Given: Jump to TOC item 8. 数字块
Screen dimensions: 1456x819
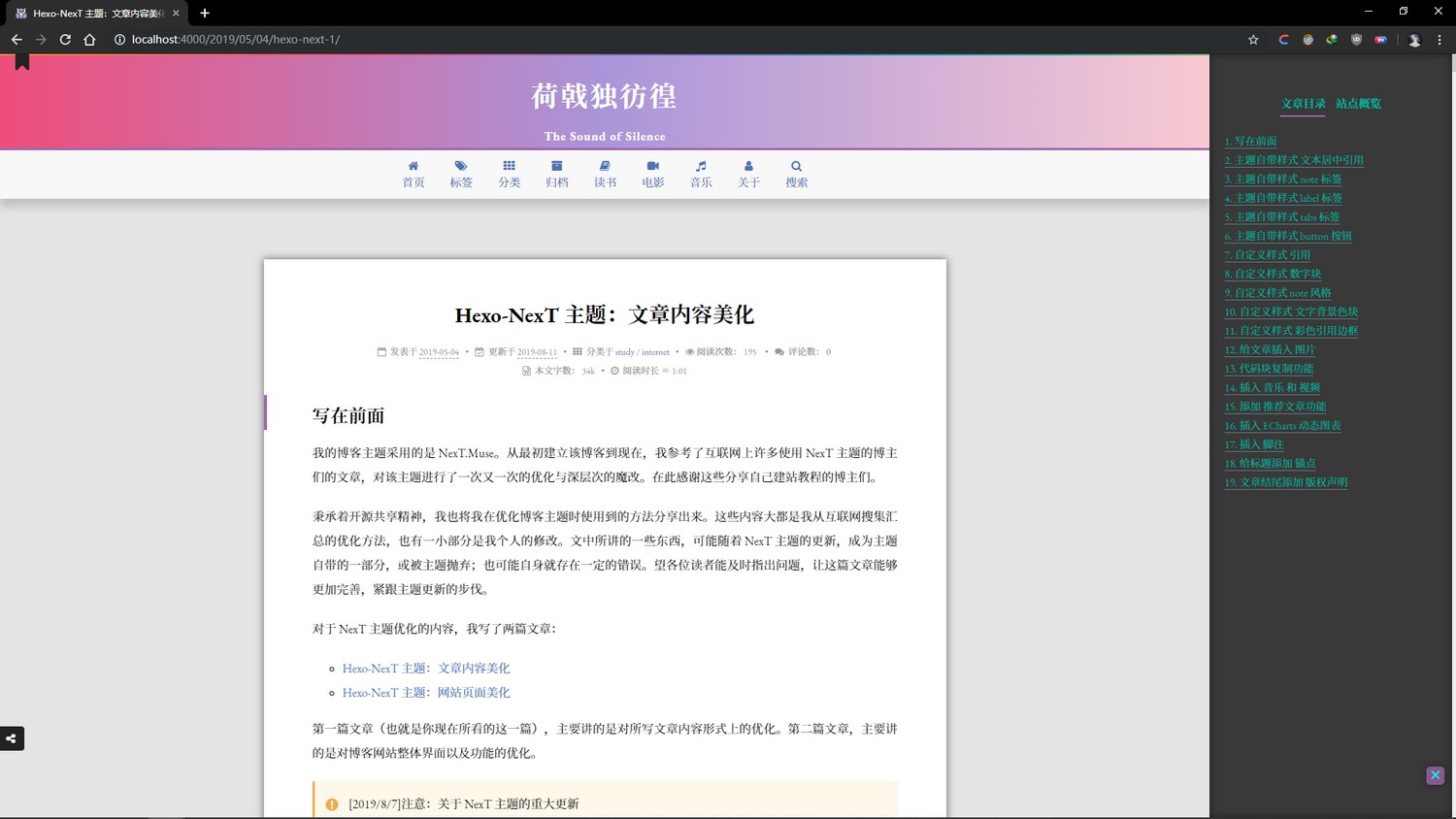Looking at the screenshot, I should pos(1273,274).
